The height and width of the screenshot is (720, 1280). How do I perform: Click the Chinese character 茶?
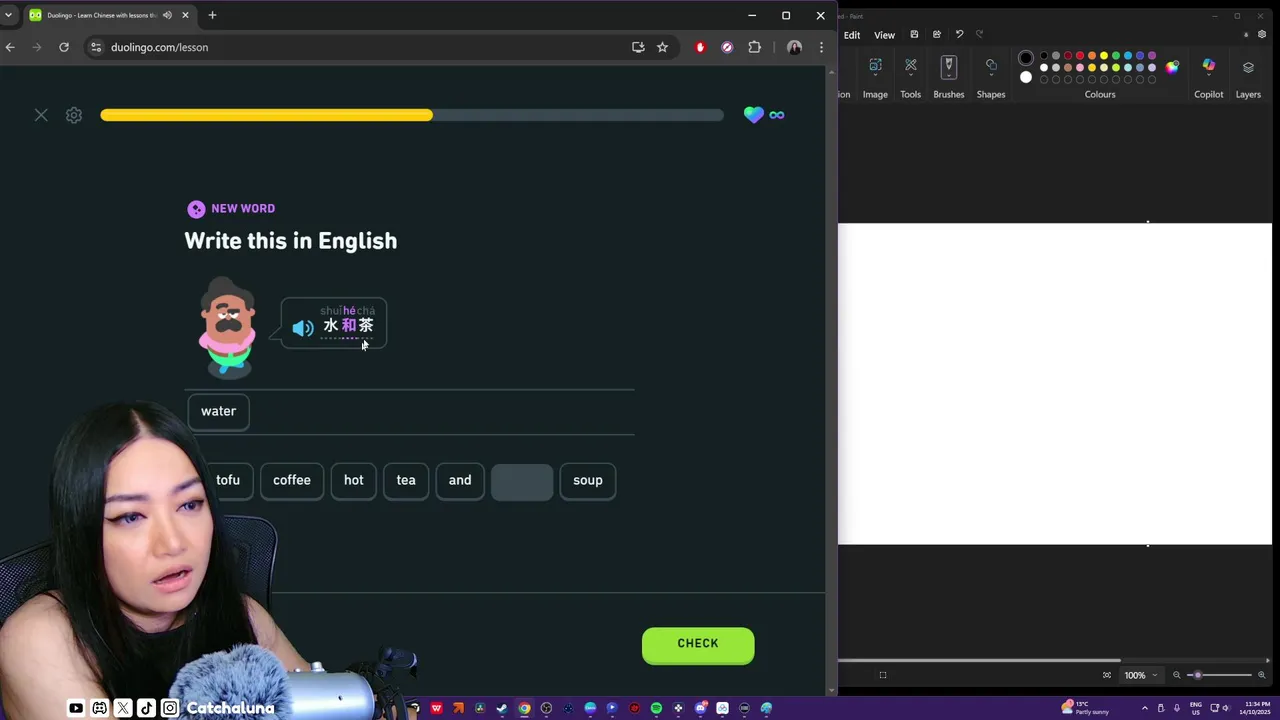tap(365, 325)
